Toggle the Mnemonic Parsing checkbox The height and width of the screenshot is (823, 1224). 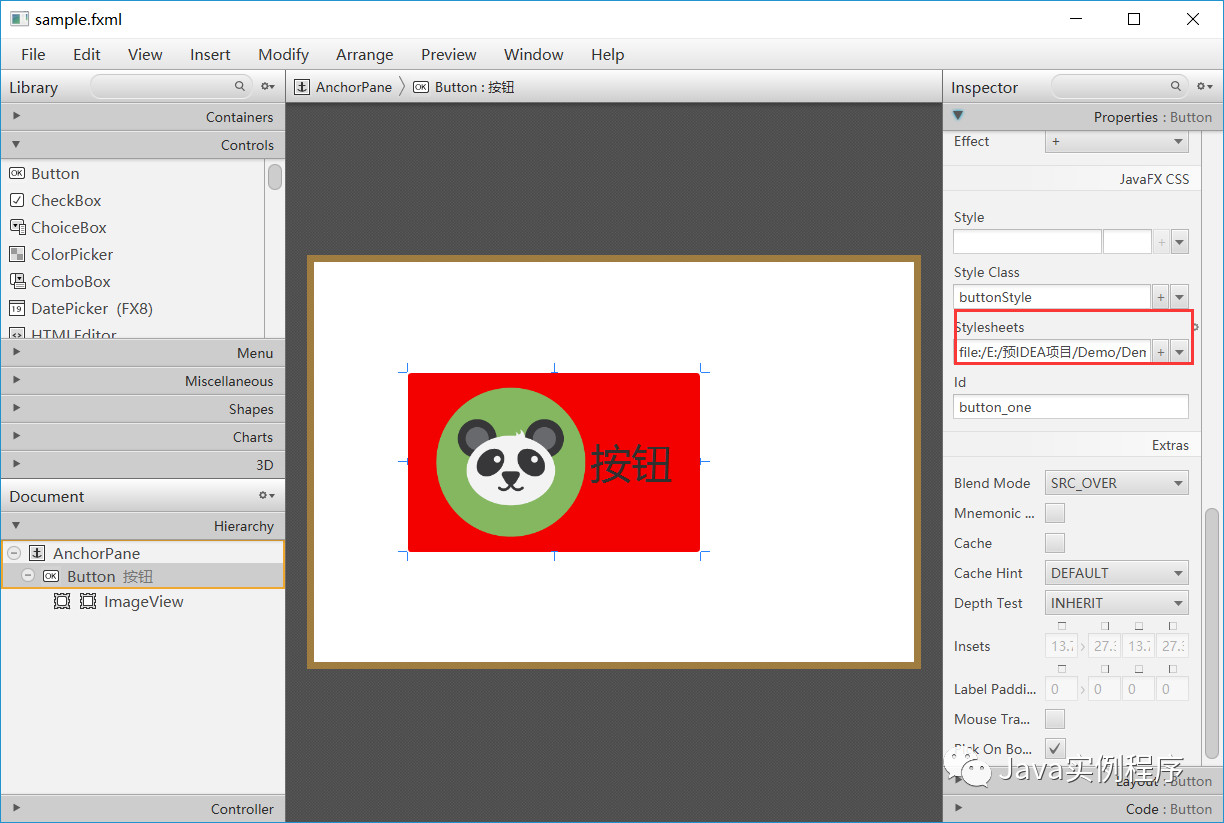(x=1055, y=512)
